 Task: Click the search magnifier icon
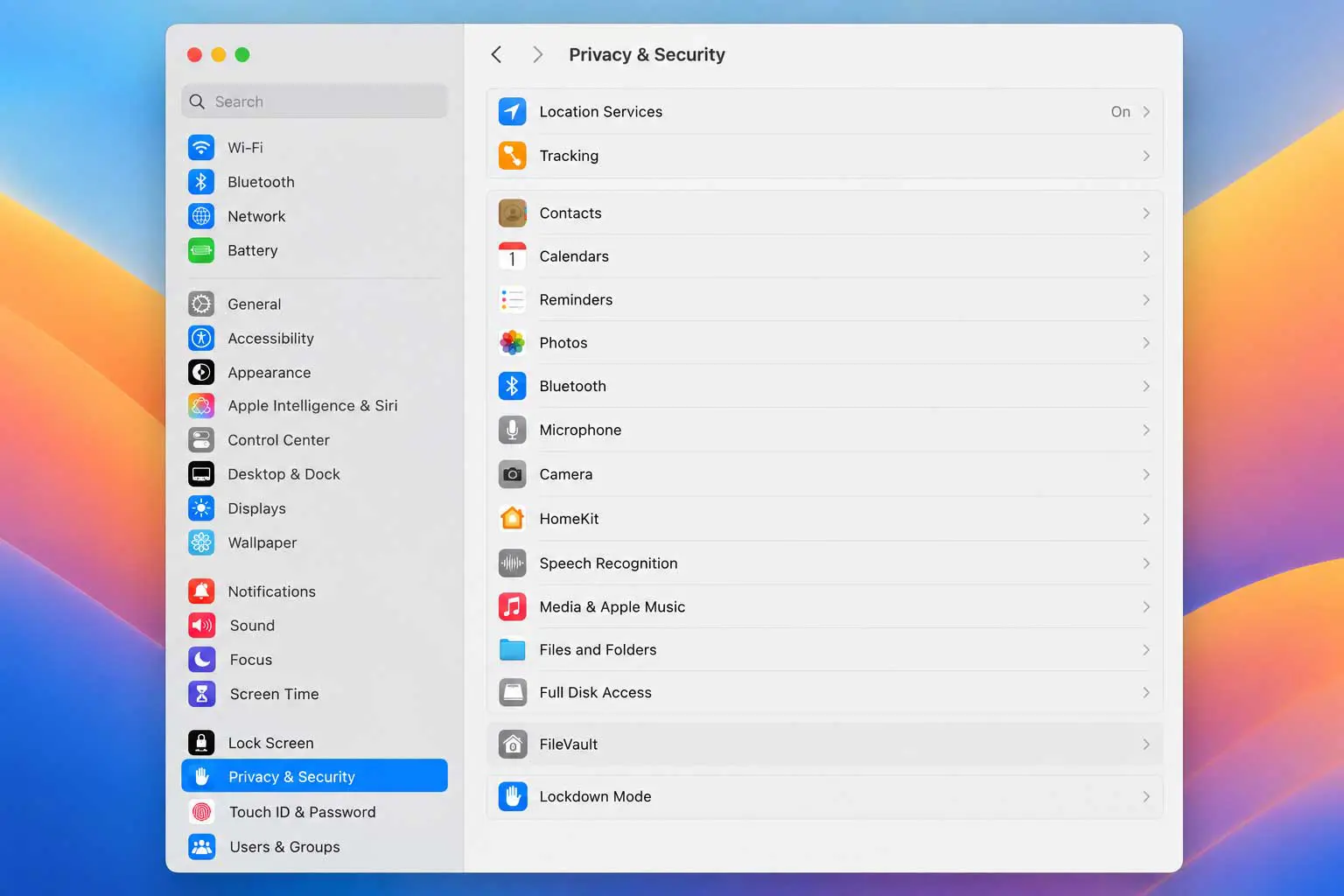point(197,101)
